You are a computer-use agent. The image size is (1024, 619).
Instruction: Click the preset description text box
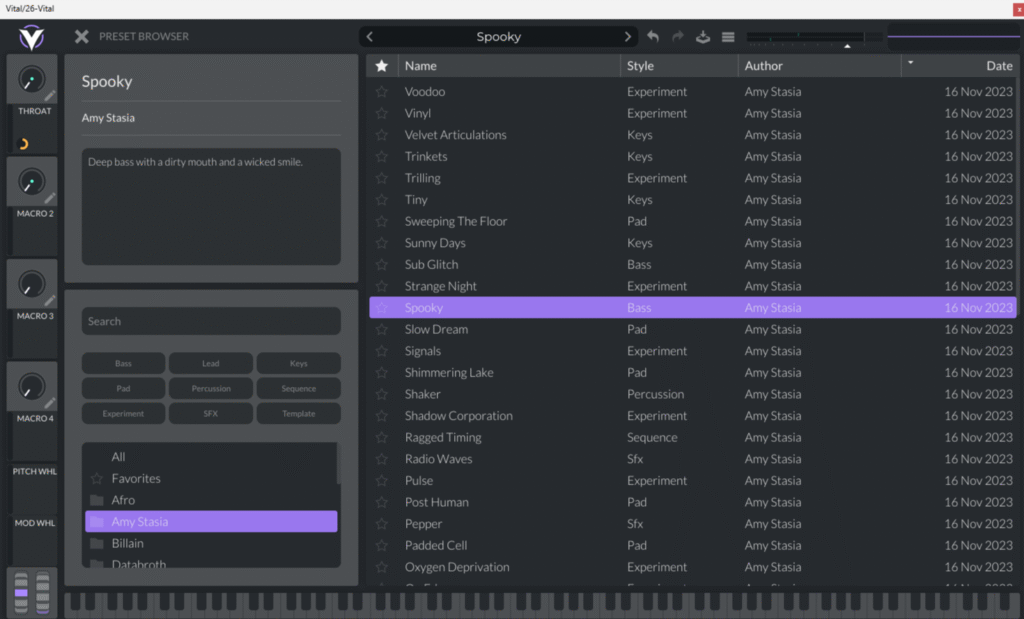tap(211, 206)
